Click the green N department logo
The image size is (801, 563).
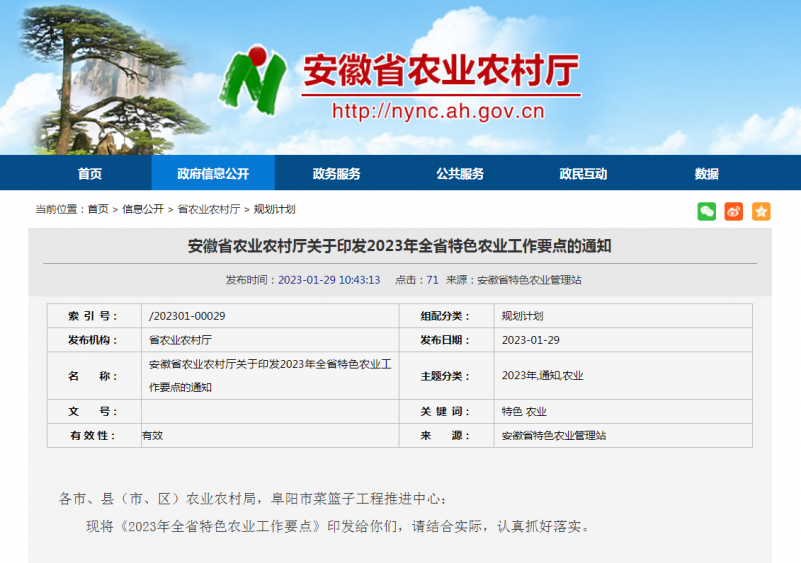(x=252, y=80)
